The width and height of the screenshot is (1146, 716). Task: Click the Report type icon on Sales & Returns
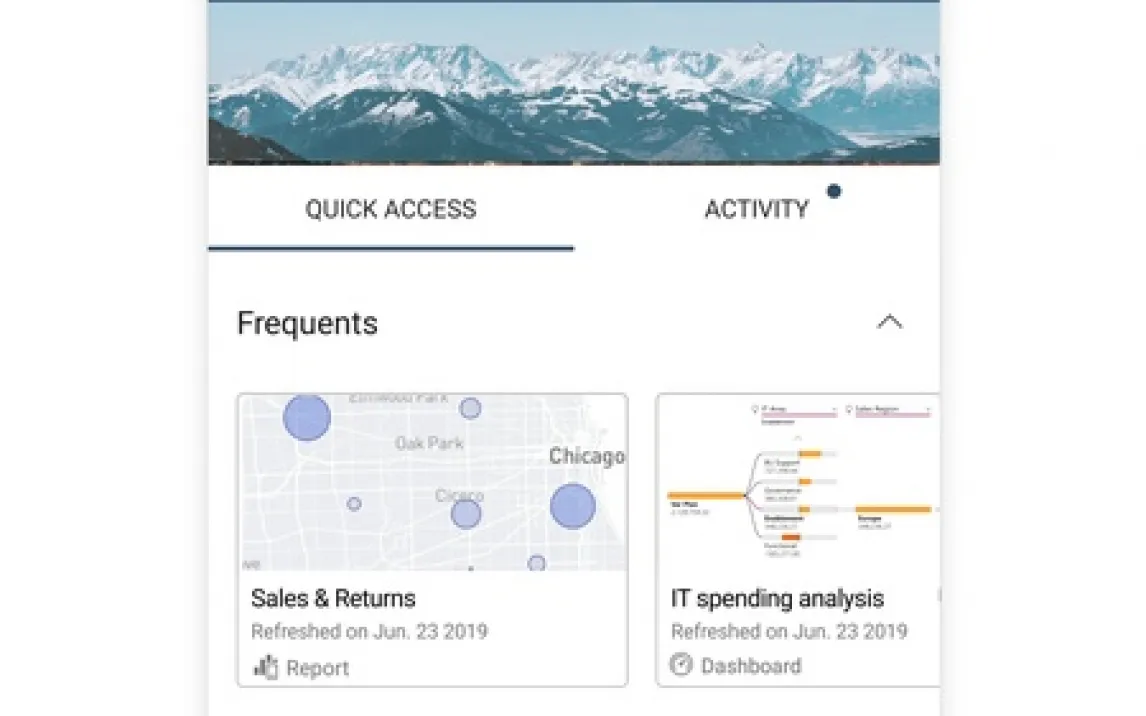pyautogui.click(x=265, y=667)
